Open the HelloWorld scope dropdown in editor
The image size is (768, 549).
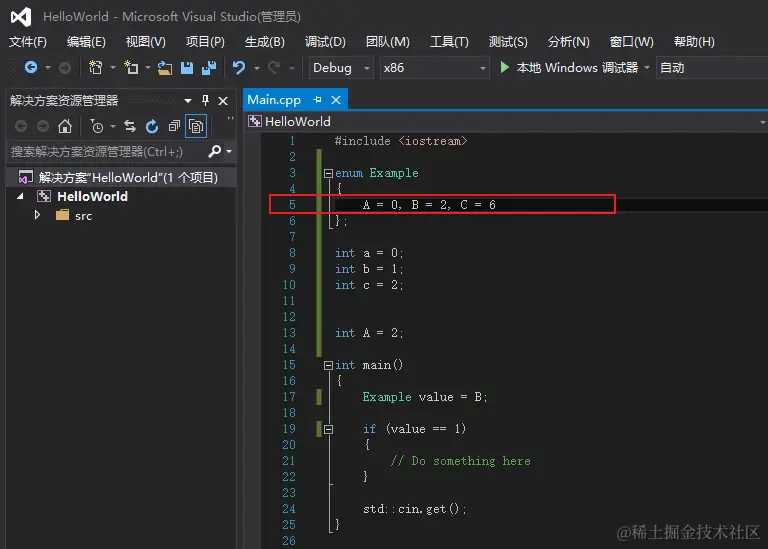pos(762,122)
